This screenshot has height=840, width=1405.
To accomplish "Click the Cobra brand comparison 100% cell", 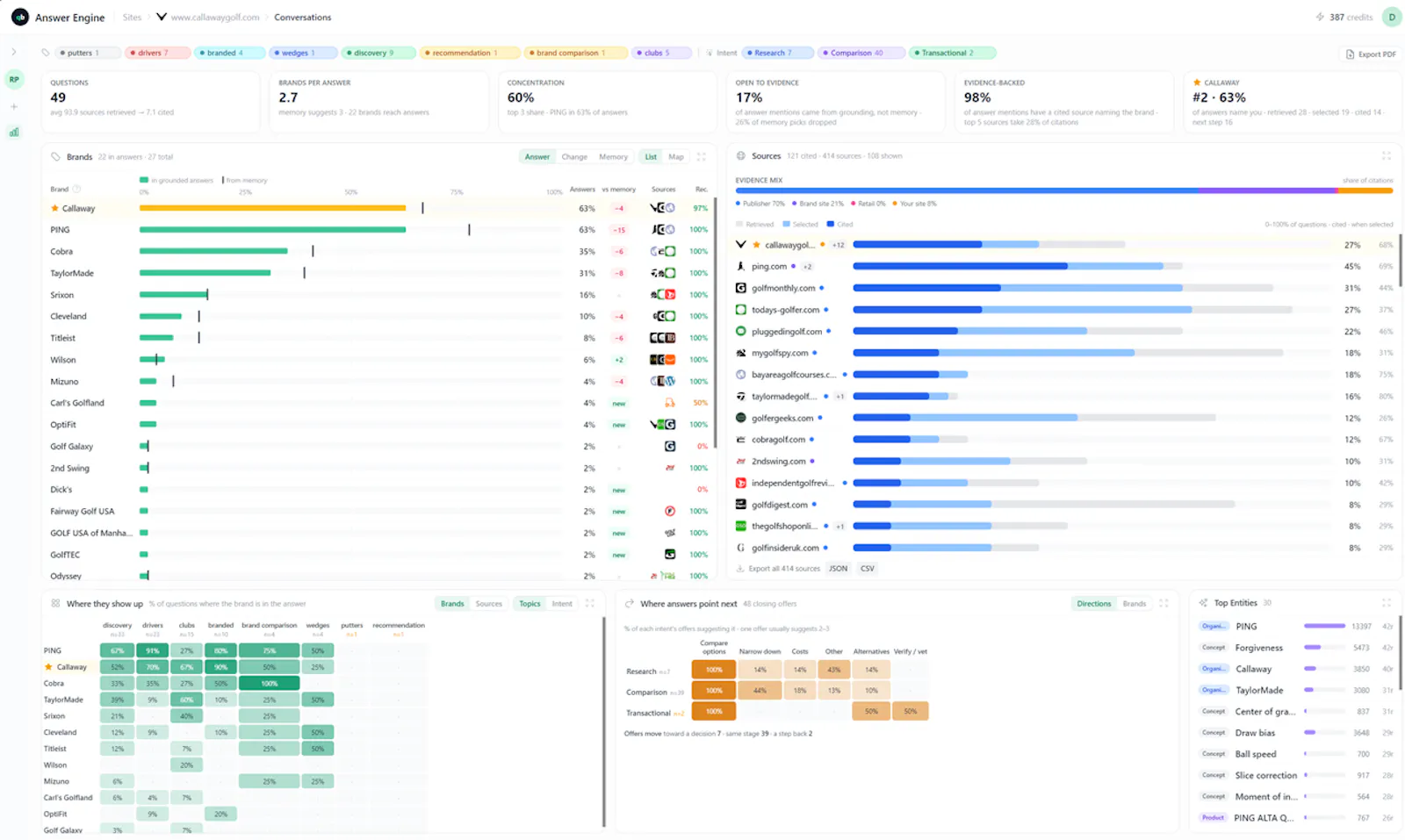I will tap(269, 683).
